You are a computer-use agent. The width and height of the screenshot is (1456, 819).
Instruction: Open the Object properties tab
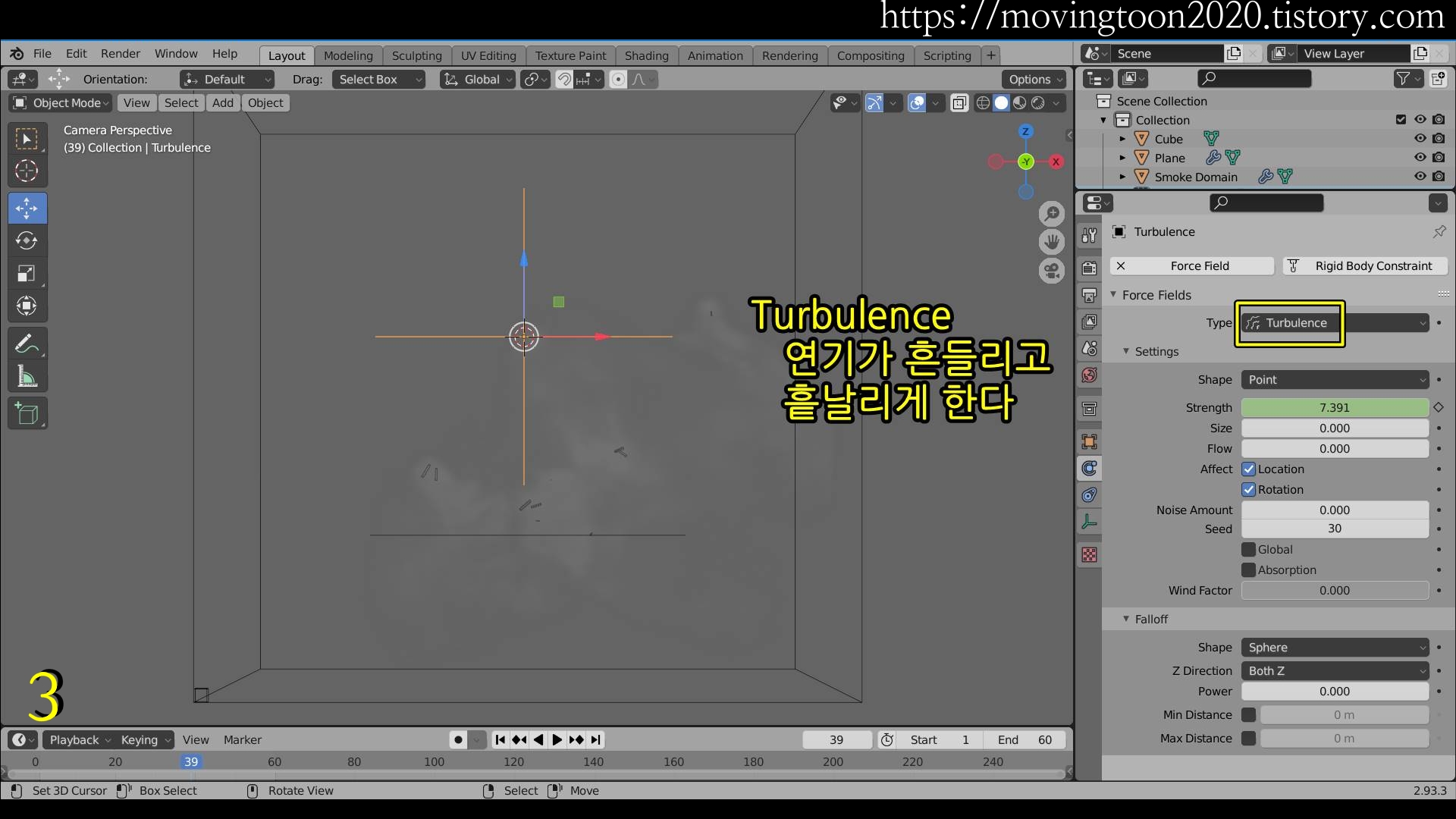(1090, 441)
